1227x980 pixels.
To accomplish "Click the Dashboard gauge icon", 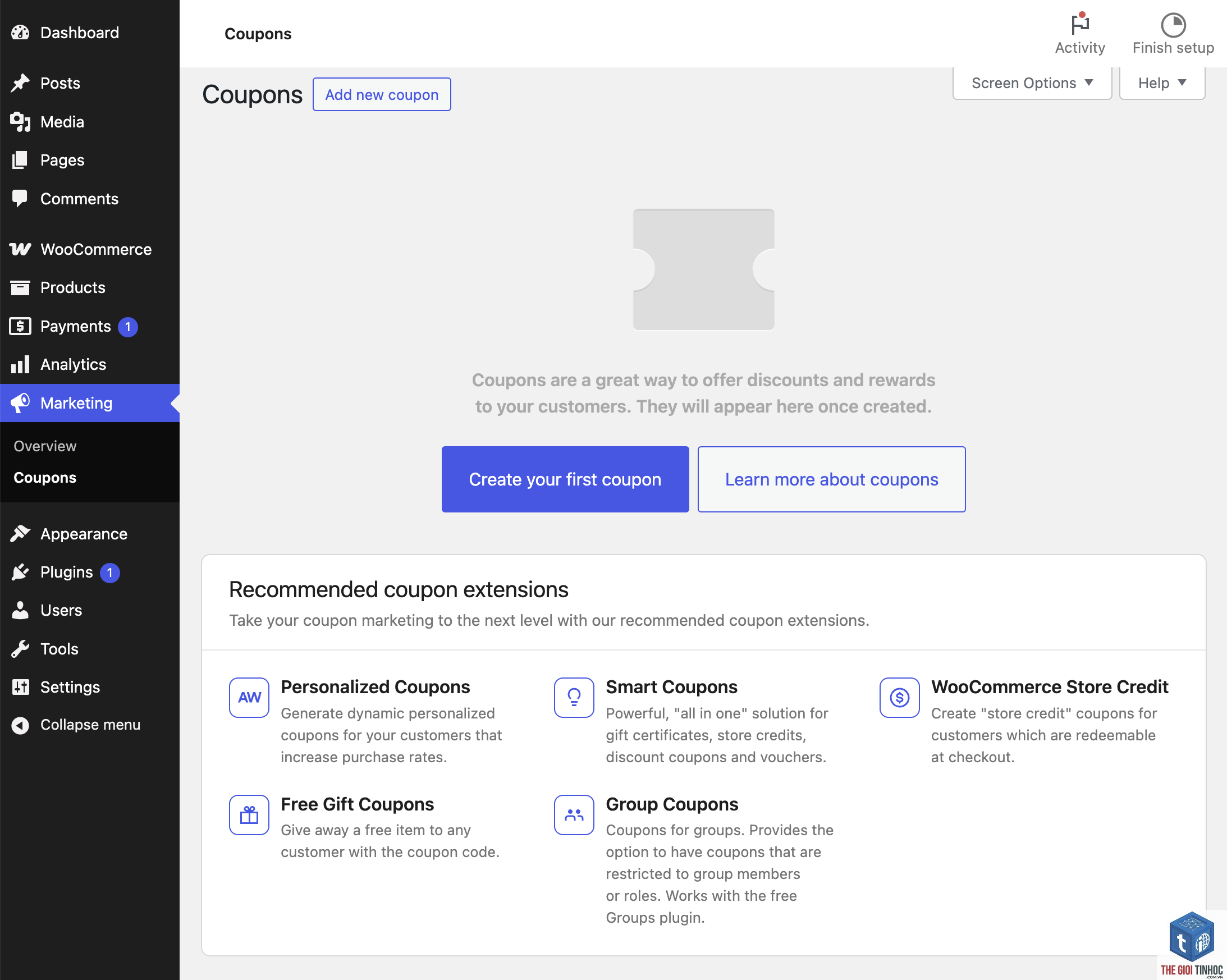I will click(x=20, y=33).
